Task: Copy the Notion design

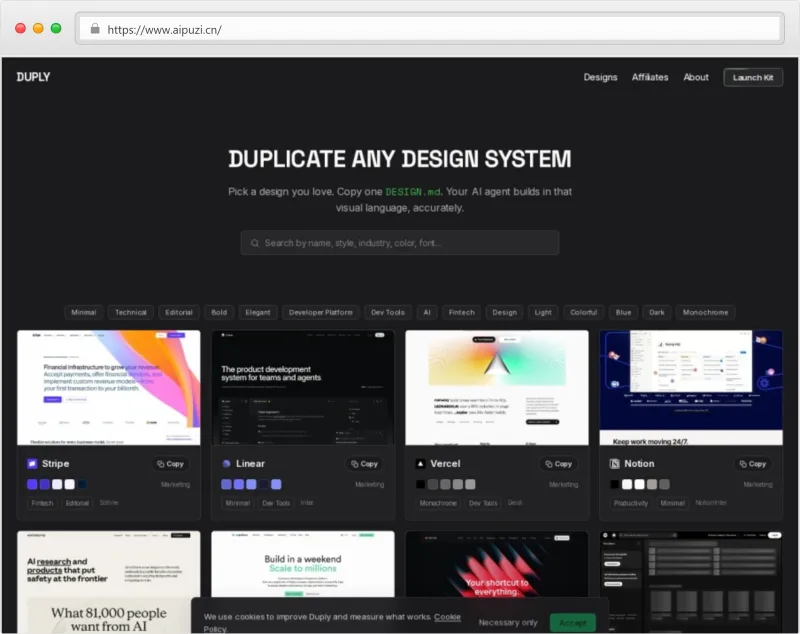Action: 753,464
